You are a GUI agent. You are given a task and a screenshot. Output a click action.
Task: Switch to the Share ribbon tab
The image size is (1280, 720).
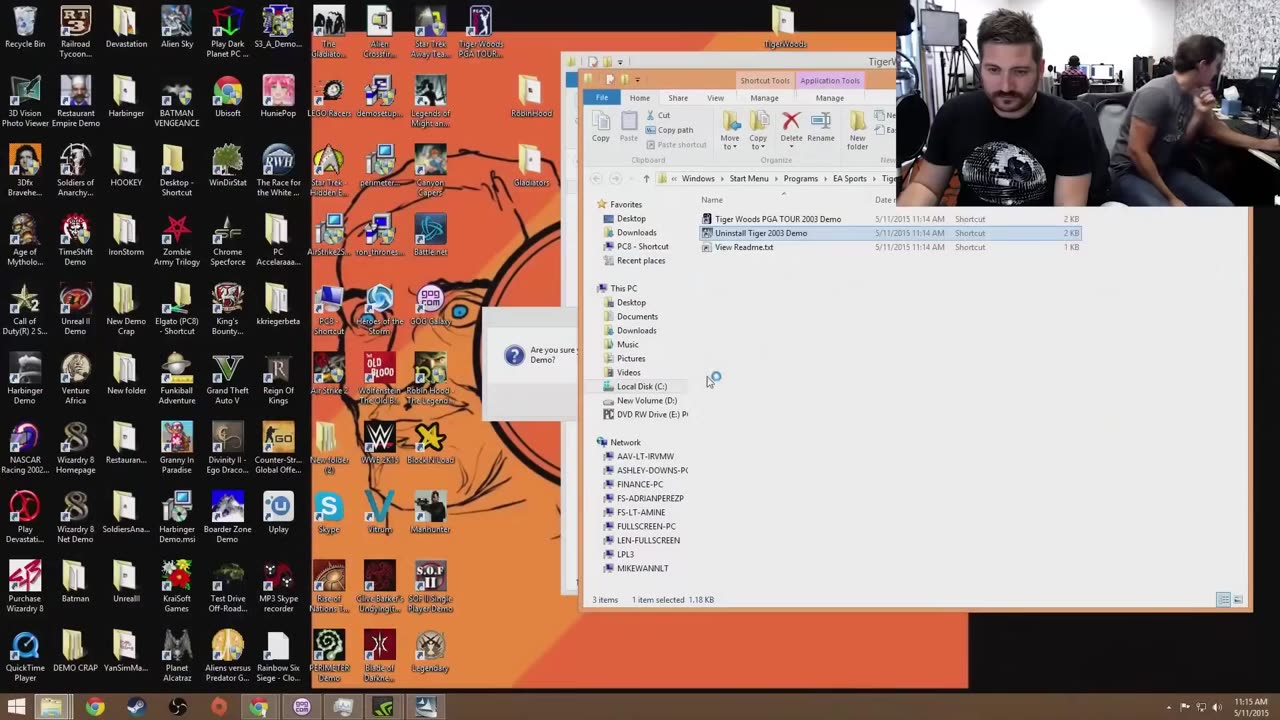click(x=678, y=98)
